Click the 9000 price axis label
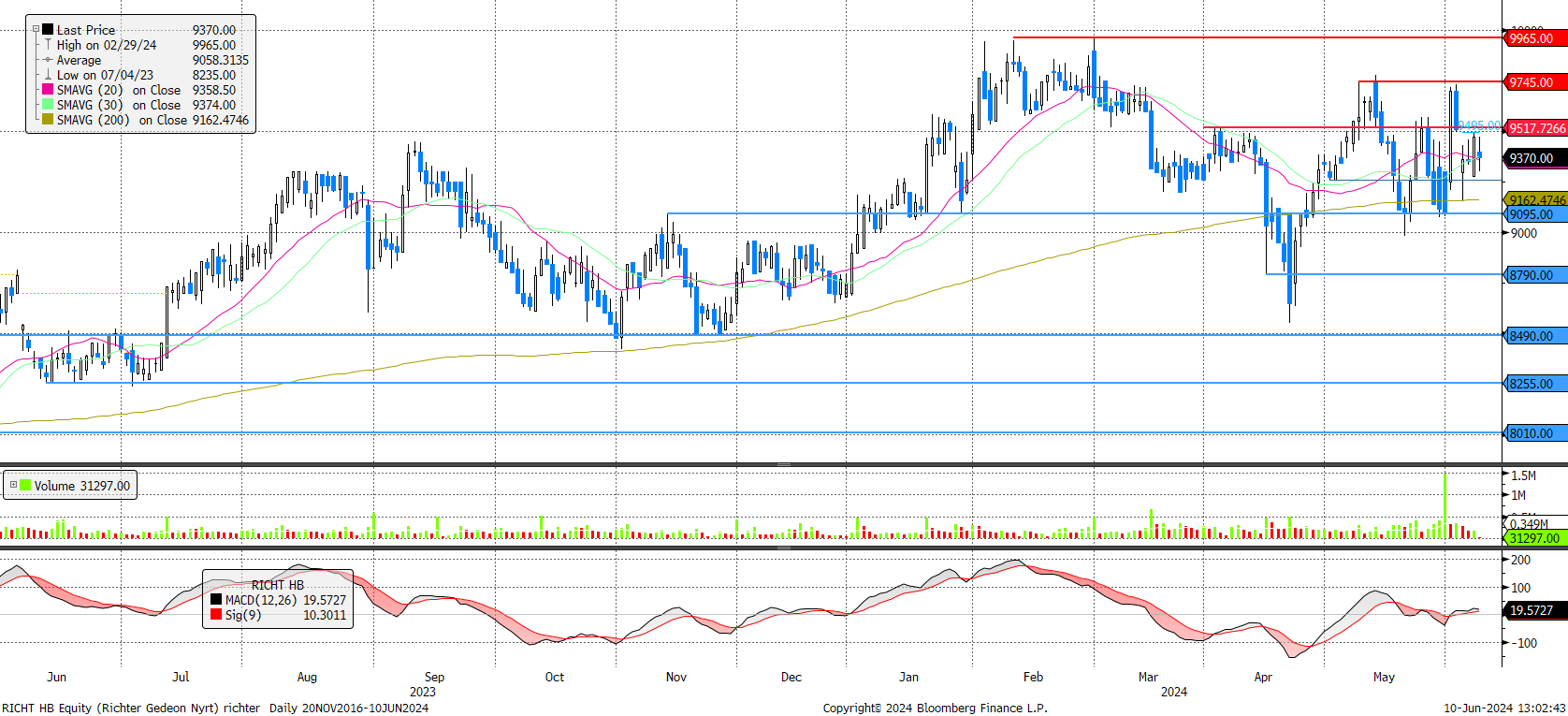1568x716 pixels. [1524, 233]
